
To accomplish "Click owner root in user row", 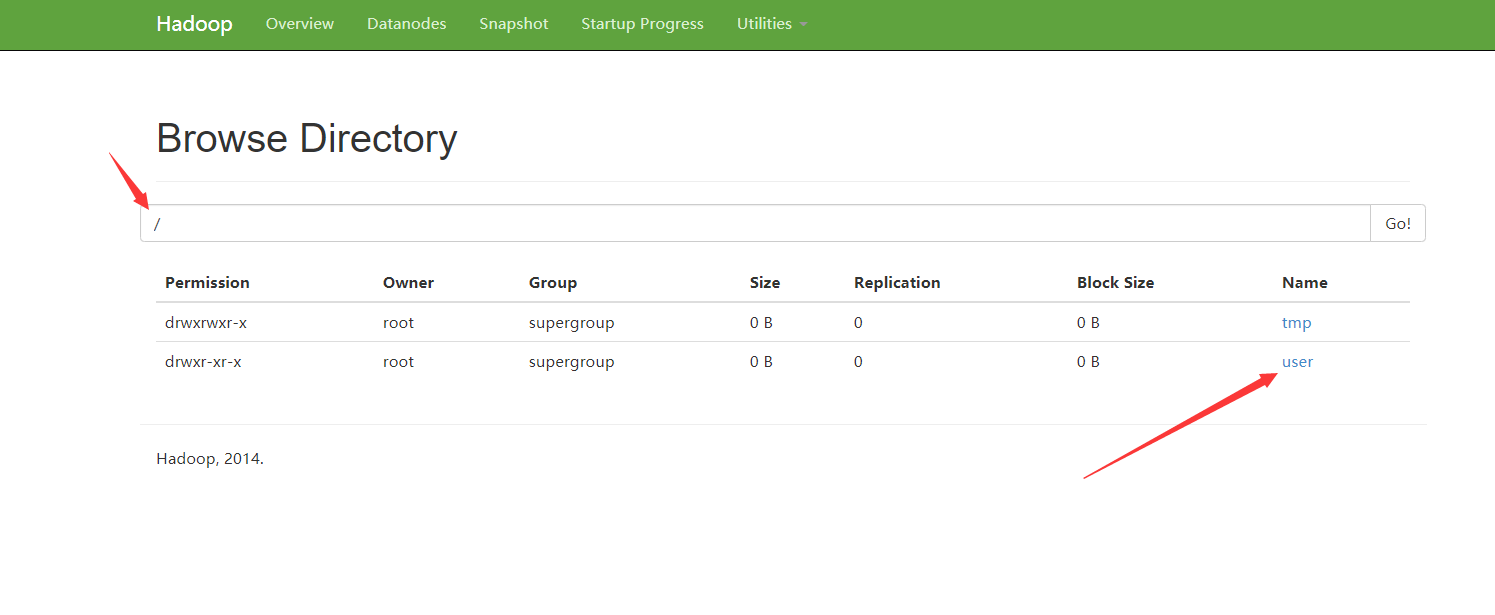I will click(398, 362).
